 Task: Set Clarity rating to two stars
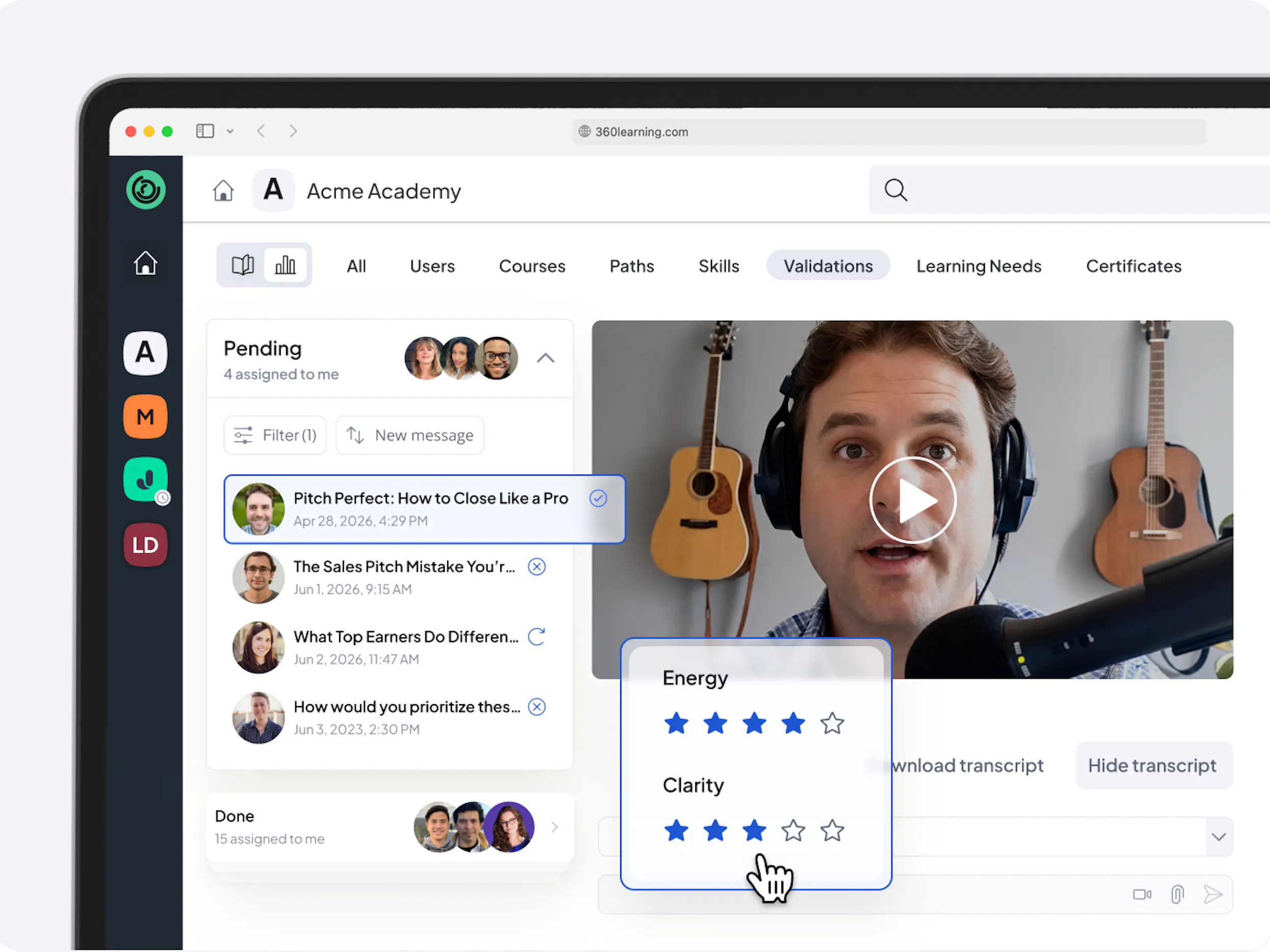click(716, 831)
